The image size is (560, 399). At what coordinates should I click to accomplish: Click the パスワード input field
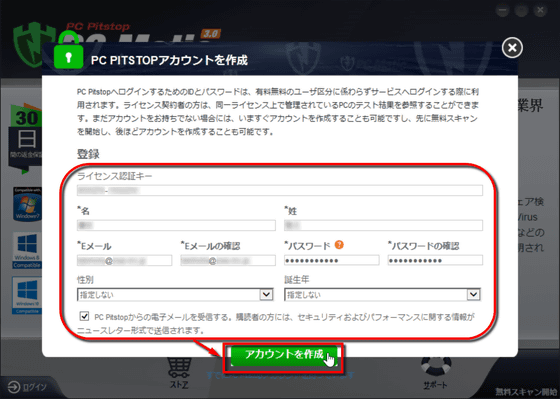331,260
